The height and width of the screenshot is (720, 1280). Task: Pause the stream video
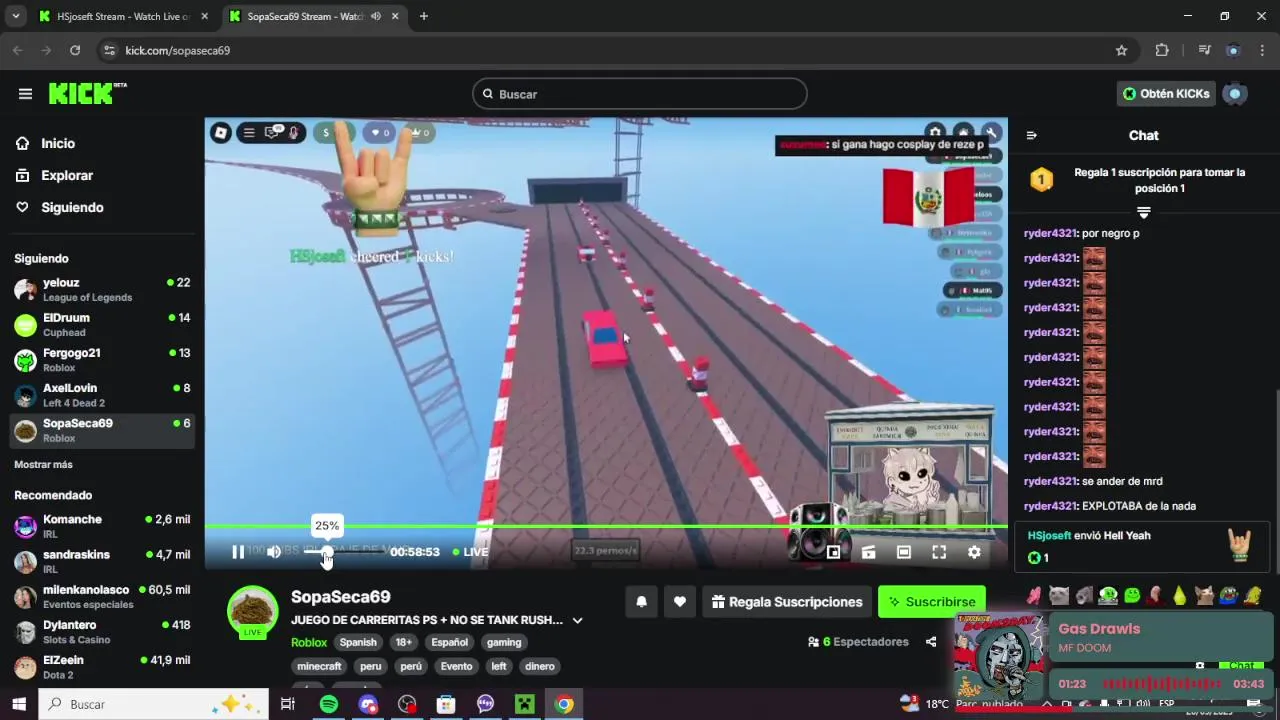pyautogui.click(x=238, y=552)
